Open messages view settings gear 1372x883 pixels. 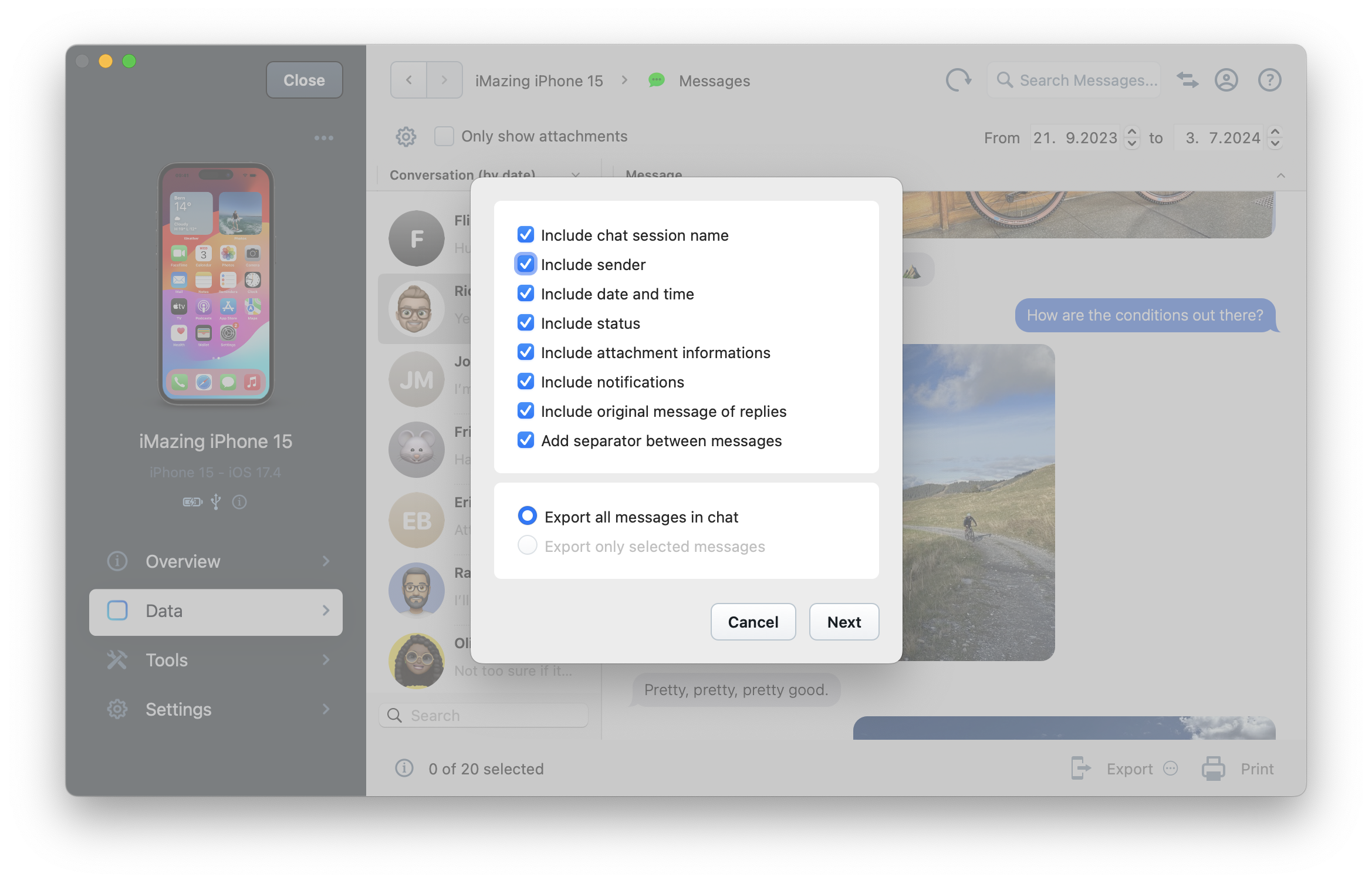(x=405, y=136)
